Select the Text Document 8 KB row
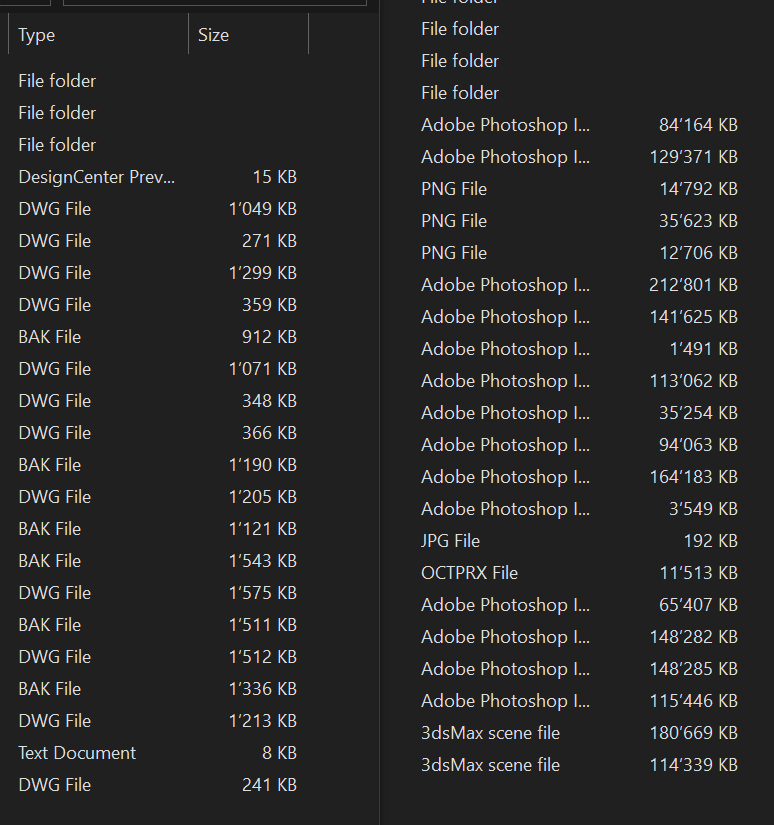Screen dimensions: 774x825 tap(77, 753)
